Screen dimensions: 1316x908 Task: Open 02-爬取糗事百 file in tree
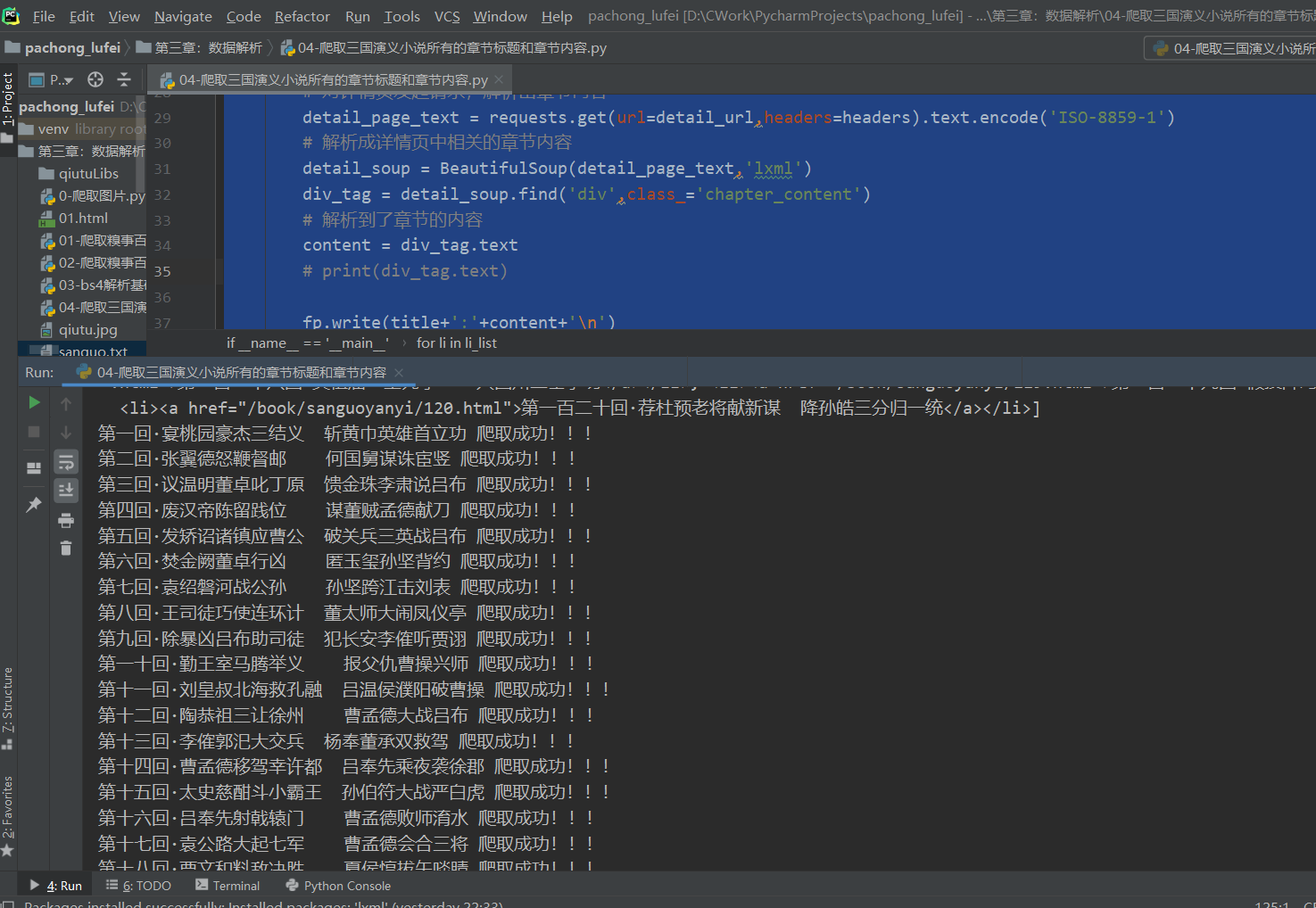coord(93,262)
